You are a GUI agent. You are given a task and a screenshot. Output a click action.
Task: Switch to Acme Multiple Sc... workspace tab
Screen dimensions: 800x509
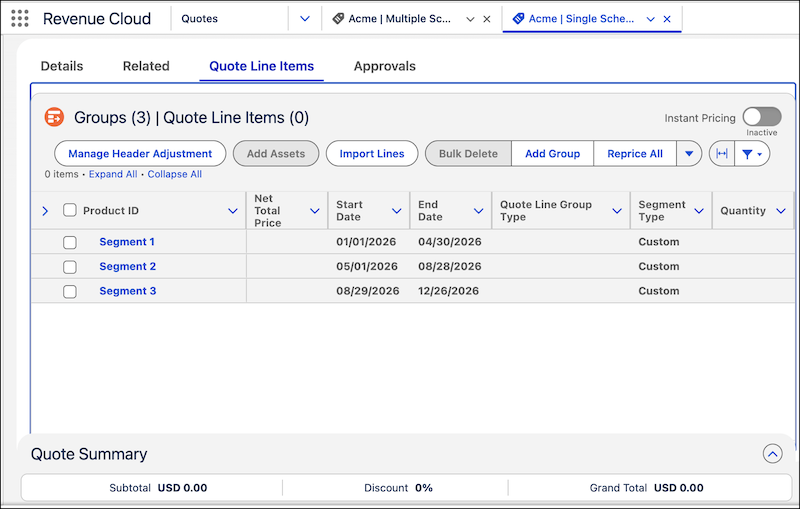(399, 19)
